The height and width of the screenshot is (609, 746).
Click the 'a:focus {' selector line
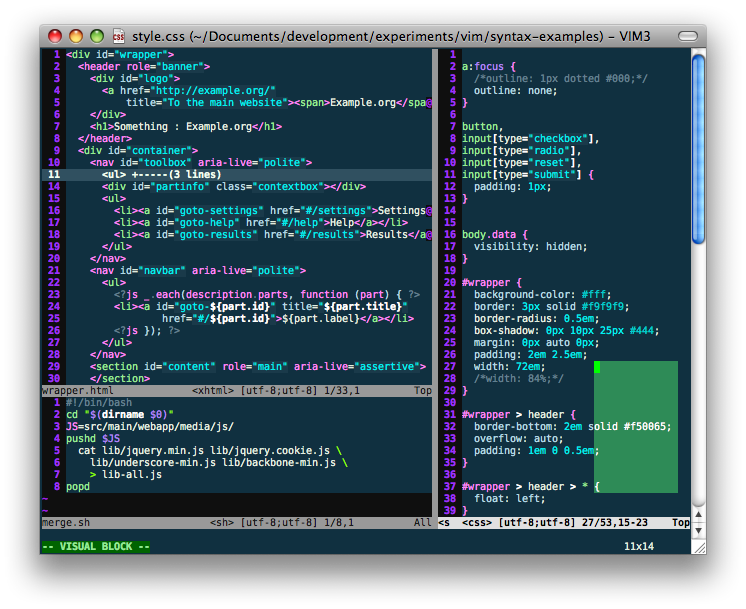489,67
